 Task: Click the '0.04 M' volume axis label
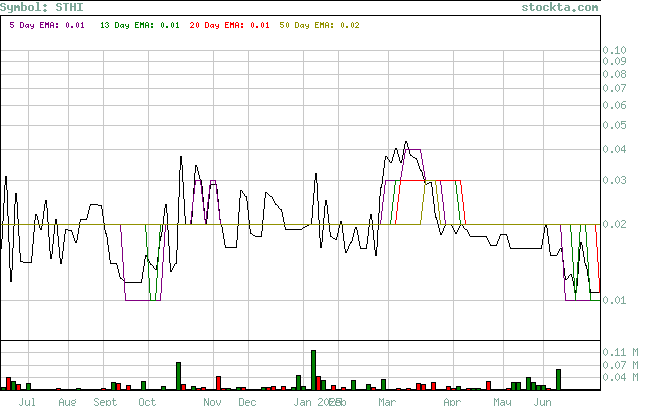click(620, 378)
